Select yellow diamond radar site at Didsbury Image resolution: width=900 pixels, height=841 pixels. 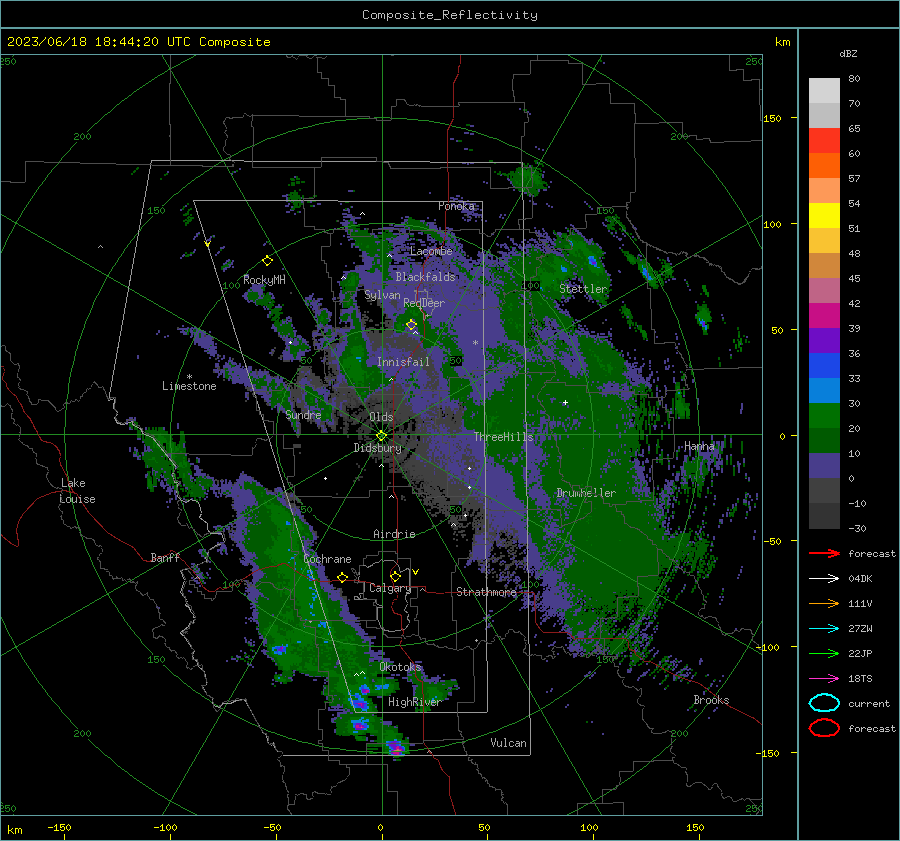tap(381, 436)
